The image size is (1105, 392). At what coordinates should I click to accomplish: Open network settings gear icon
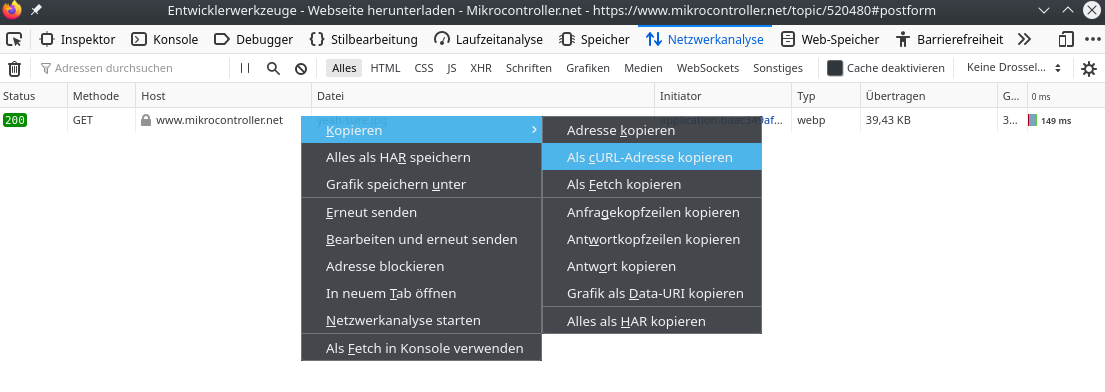[1089, 68]
